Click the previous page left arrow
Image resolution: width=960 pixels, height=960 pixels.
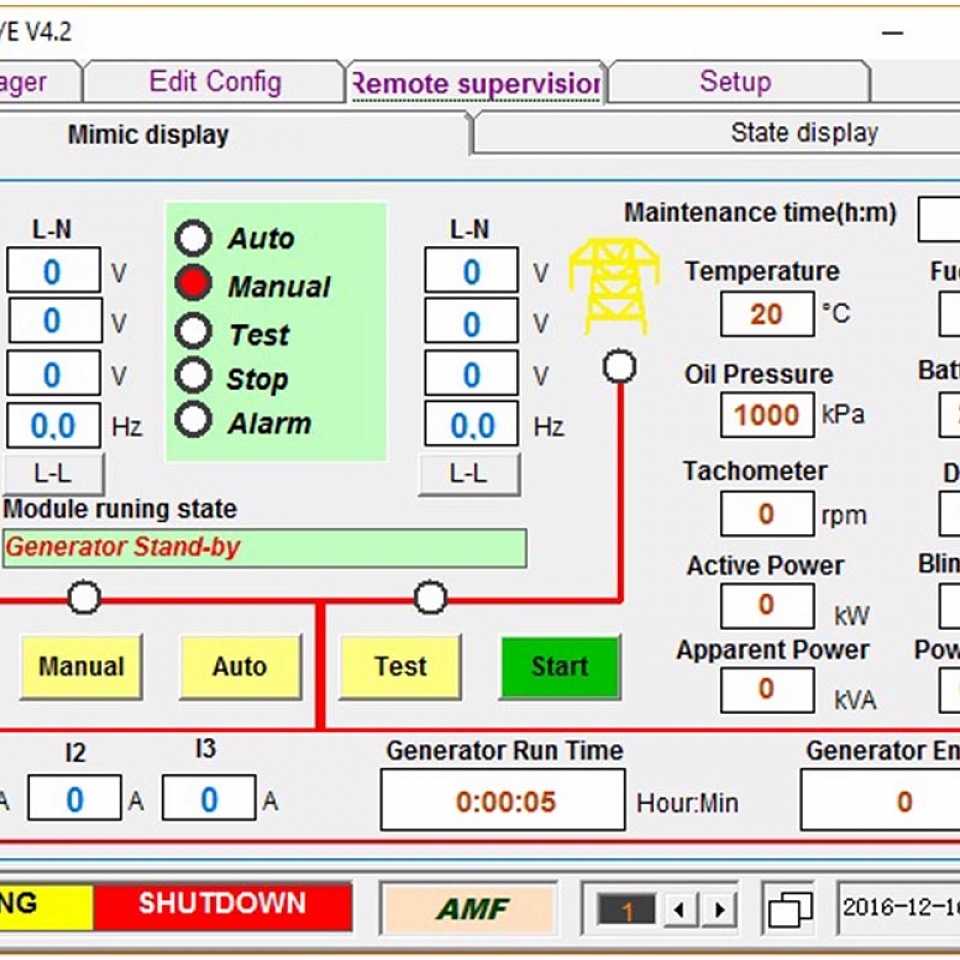679,910
